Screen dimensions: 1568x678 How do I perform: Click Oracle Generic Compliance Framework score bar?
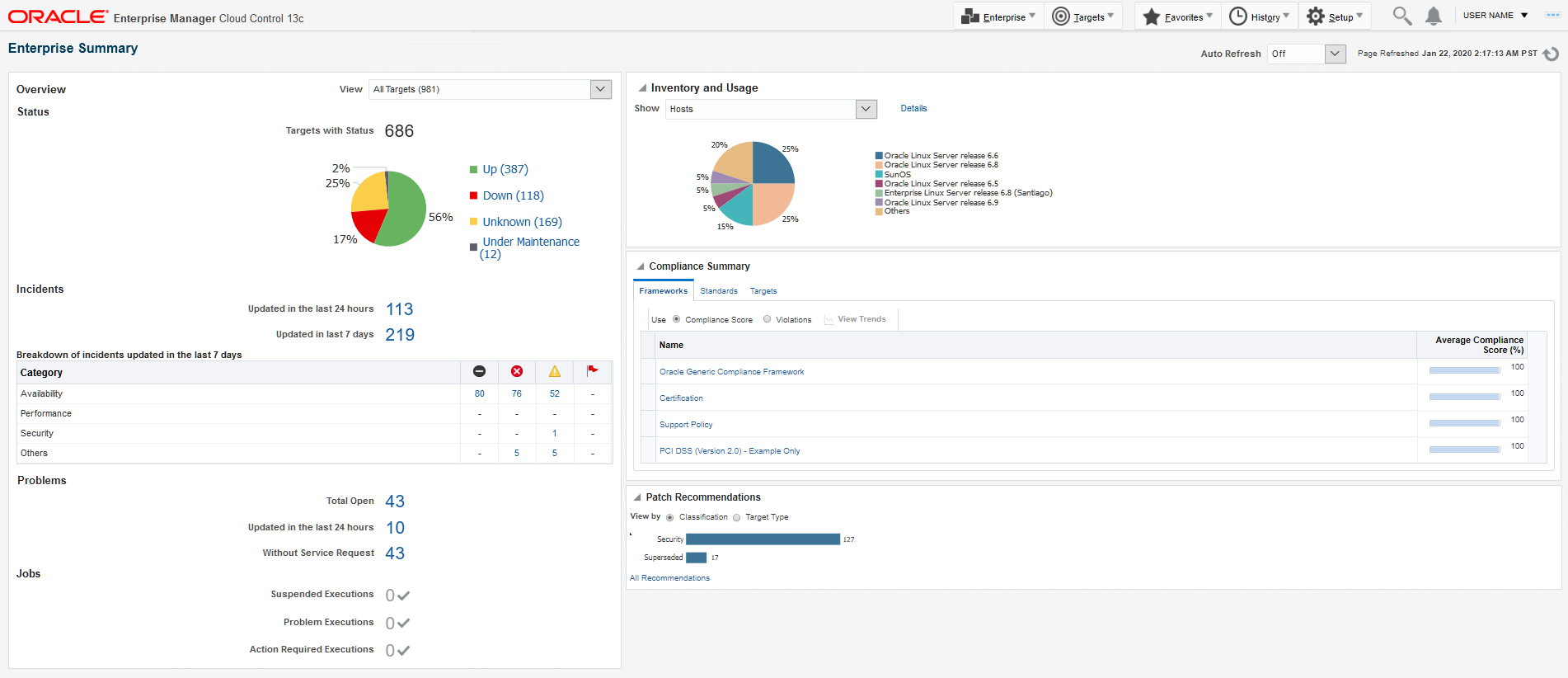pos(1465,371)
